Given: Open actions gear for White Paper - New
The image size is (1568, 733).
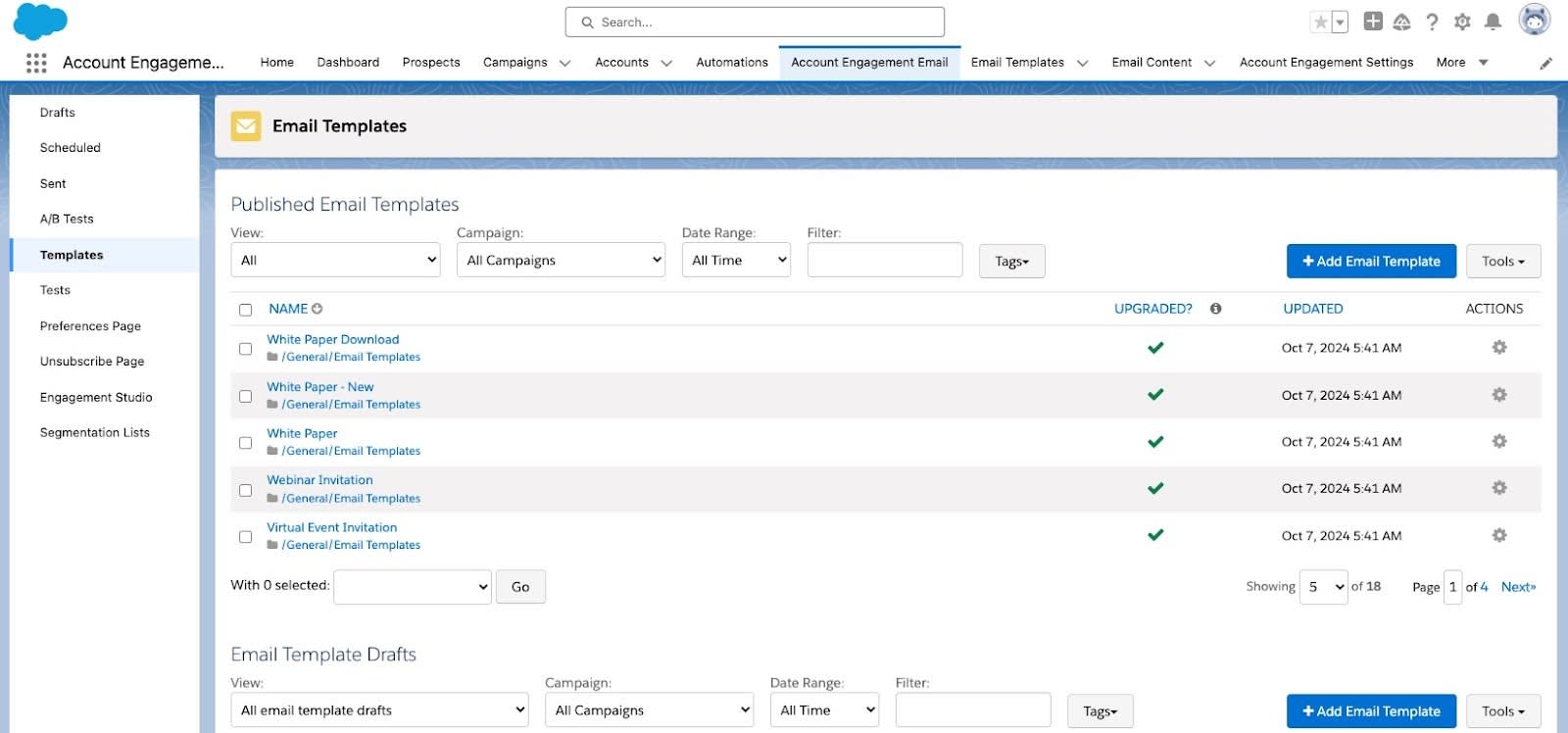Looking at the screenshot, I should click(x=1499, y=395).
